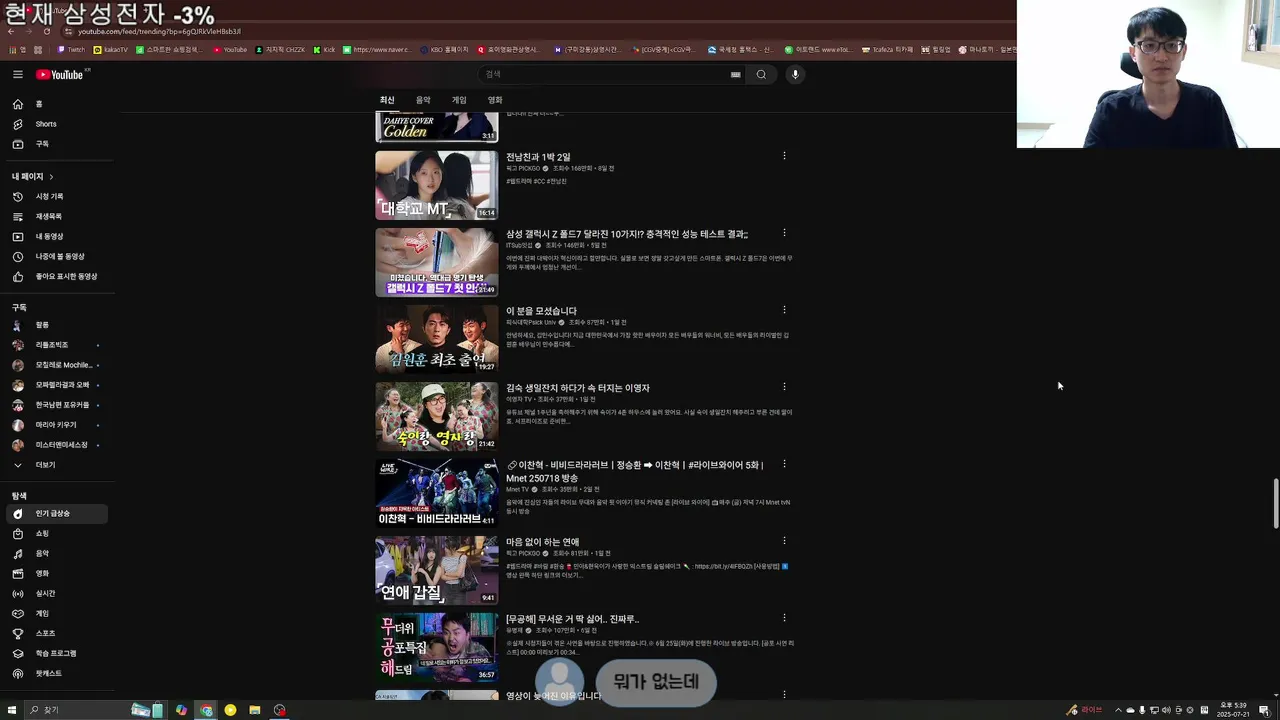Open the Kick bookmark

(325, 49)
